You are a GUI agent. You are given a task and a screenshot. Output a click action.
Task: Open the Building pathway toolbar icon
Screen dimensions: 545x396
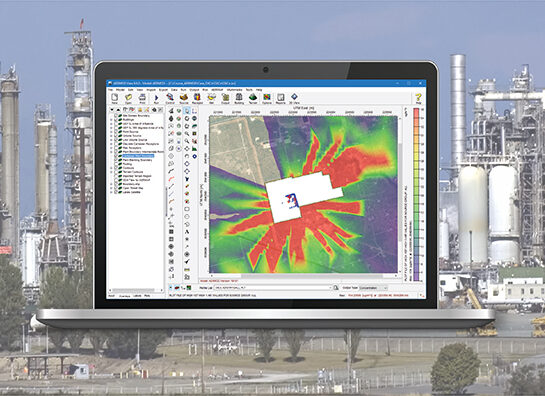(239, 98)
